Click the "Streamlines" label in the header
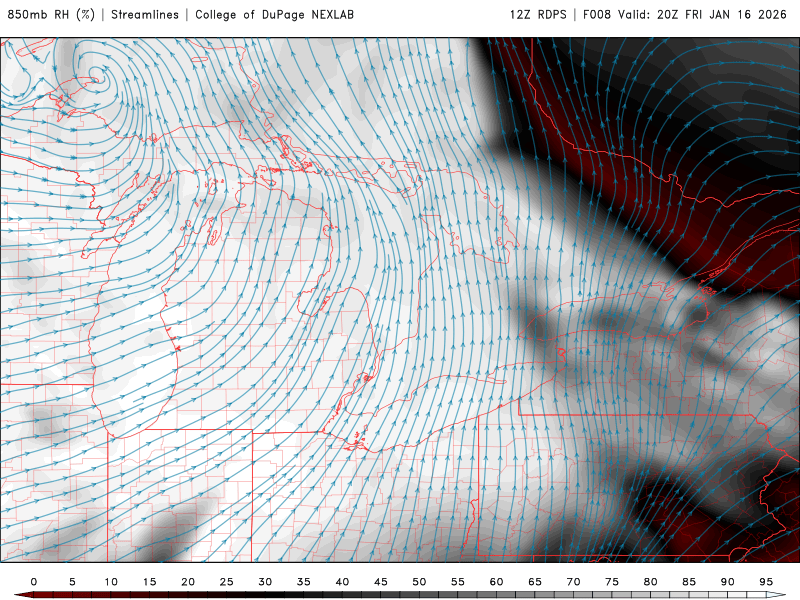This screenshot has height=600, width=800. tap(145, 15)
